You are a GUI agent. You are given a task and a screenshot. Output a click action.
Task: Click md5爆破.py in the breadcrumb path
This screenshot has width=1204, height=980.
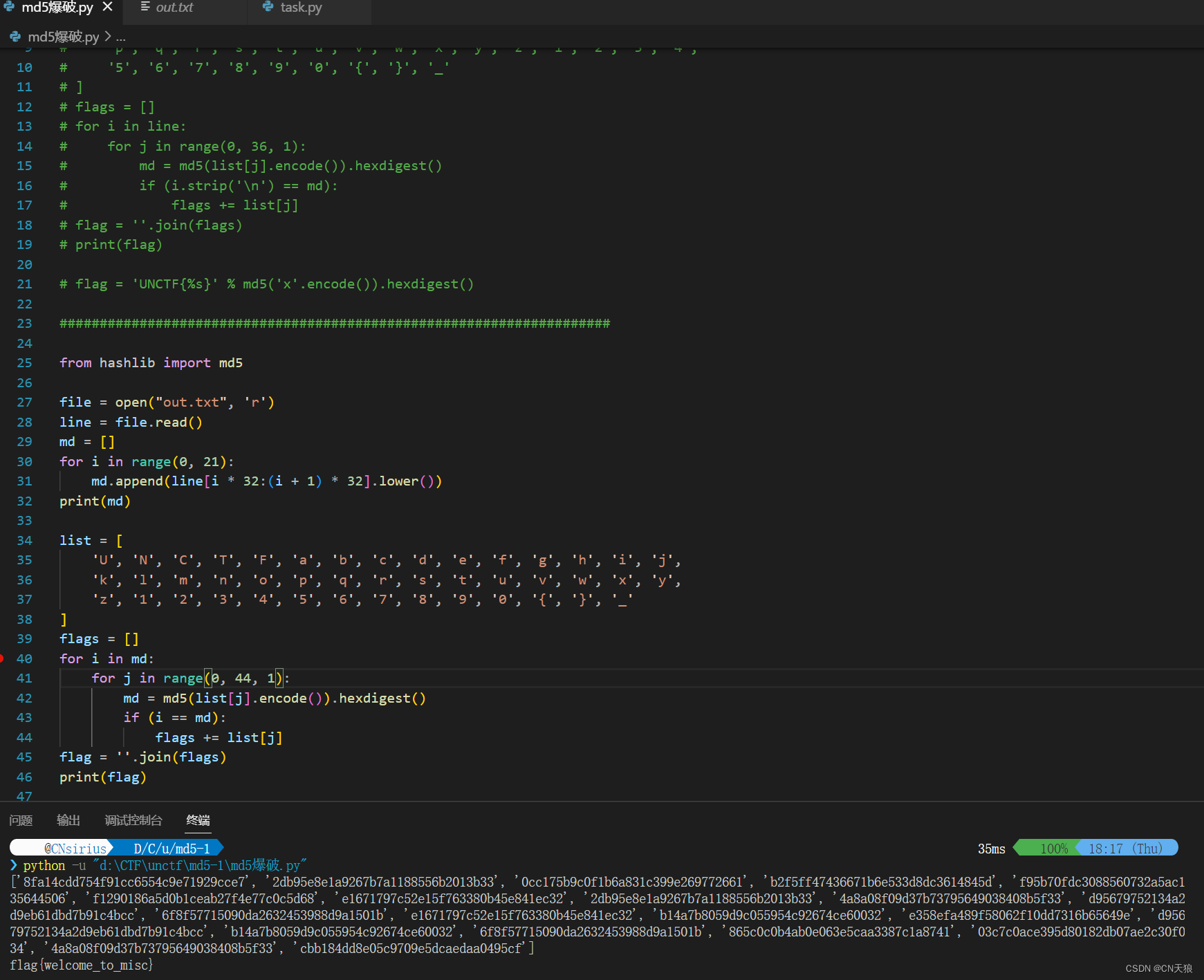[64, 37]
